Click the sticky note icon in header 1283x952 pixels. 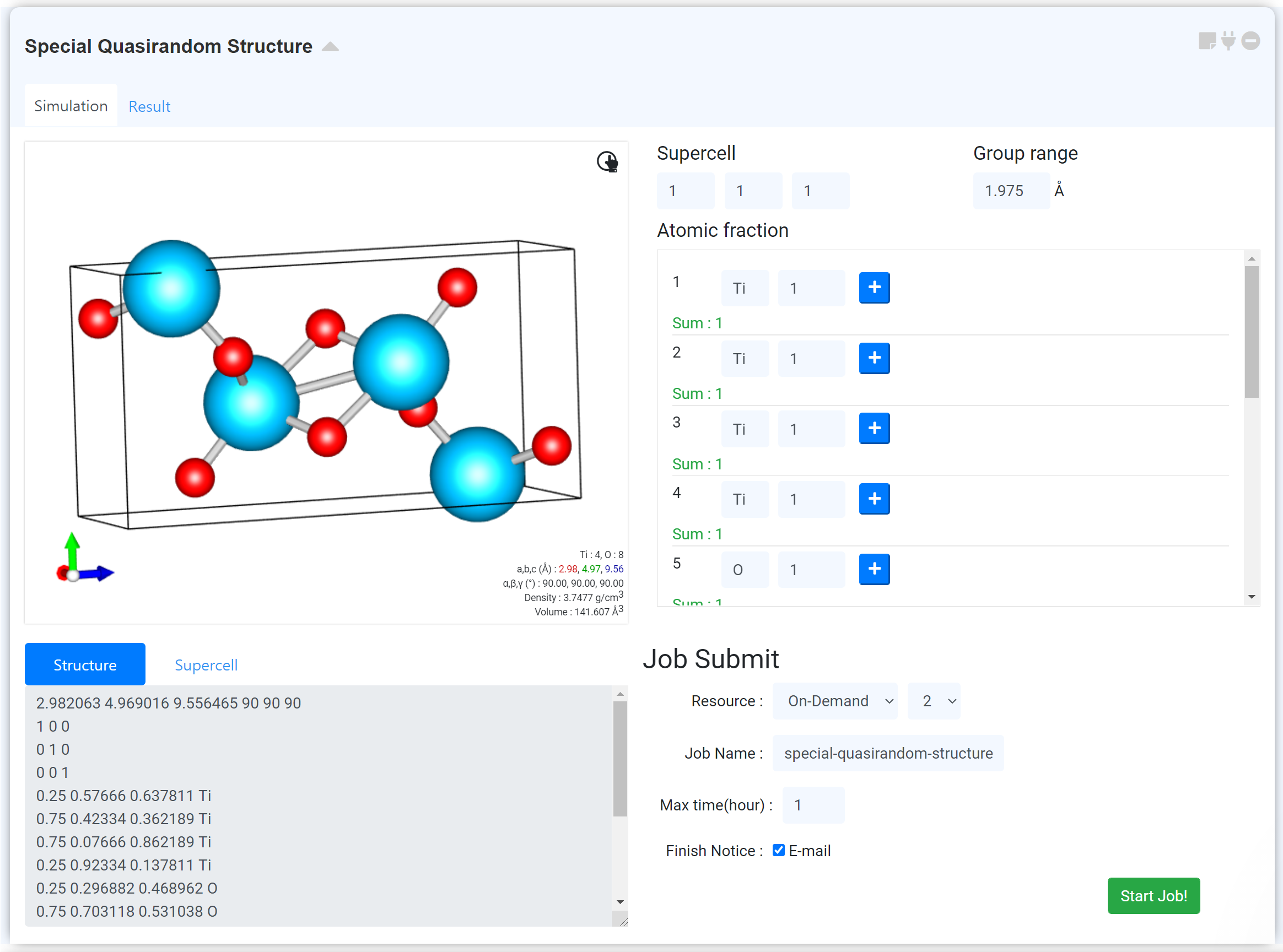[1207, 41]
